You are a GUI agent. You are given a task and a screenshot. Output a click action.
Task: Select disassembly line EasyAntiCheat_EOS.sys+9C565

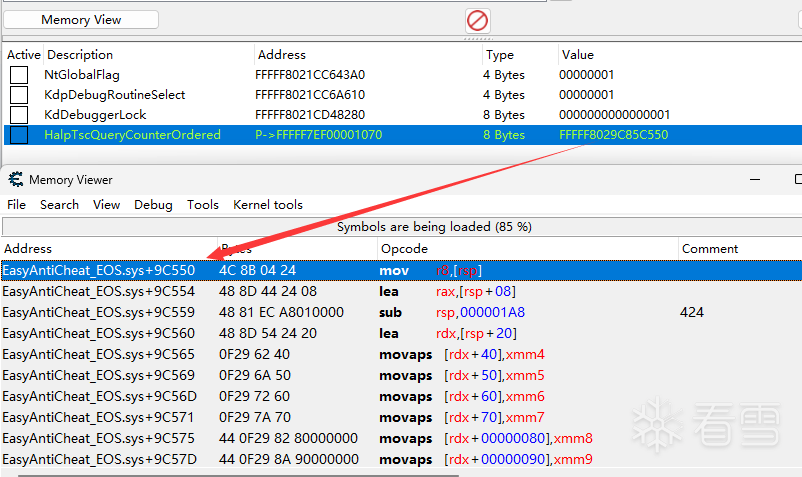coord(401,354)
